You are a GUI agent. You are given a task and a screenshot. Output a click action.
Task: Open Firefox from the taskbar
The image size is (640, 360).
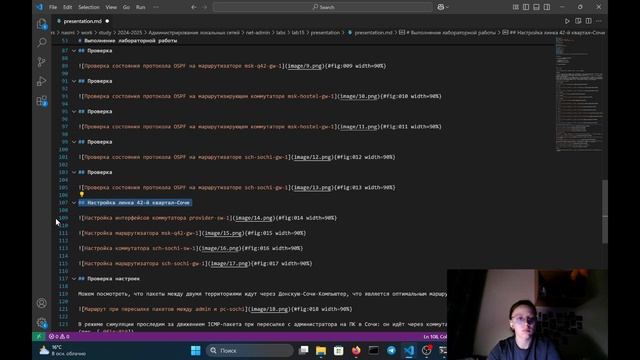[x=356, y=350]
